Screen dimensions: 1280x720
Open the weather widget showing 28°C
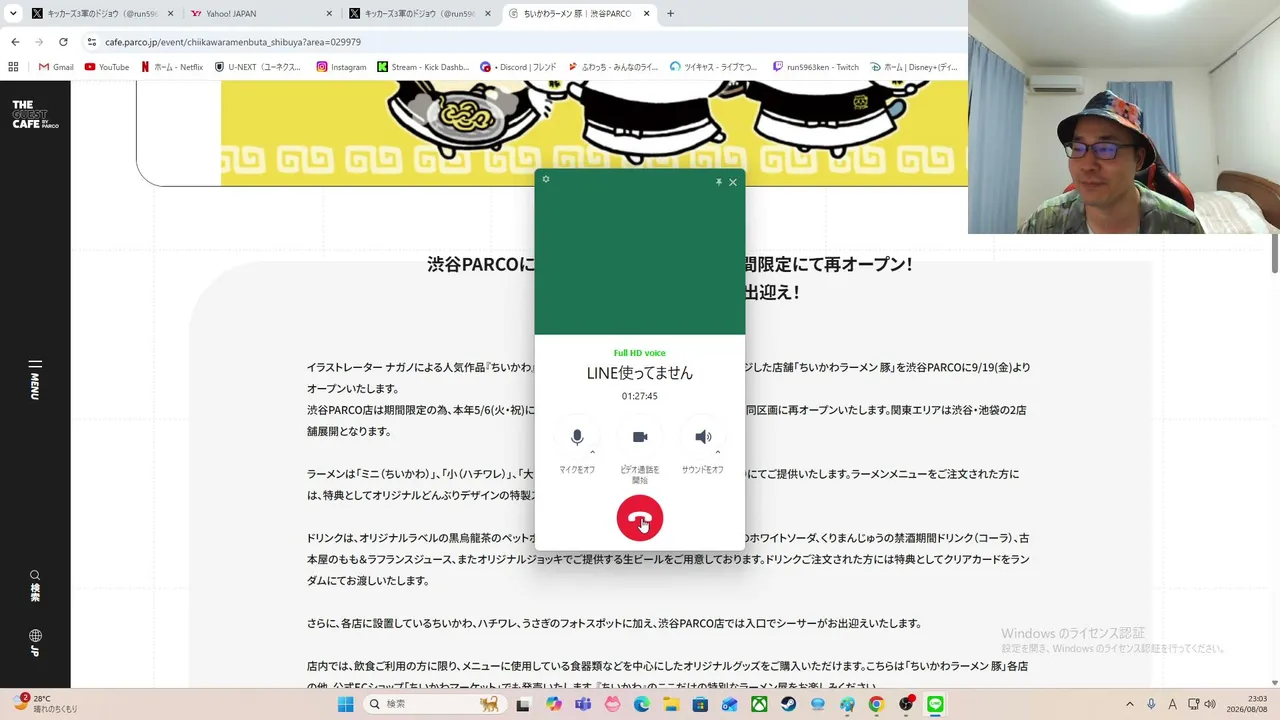tap(46, 704)
